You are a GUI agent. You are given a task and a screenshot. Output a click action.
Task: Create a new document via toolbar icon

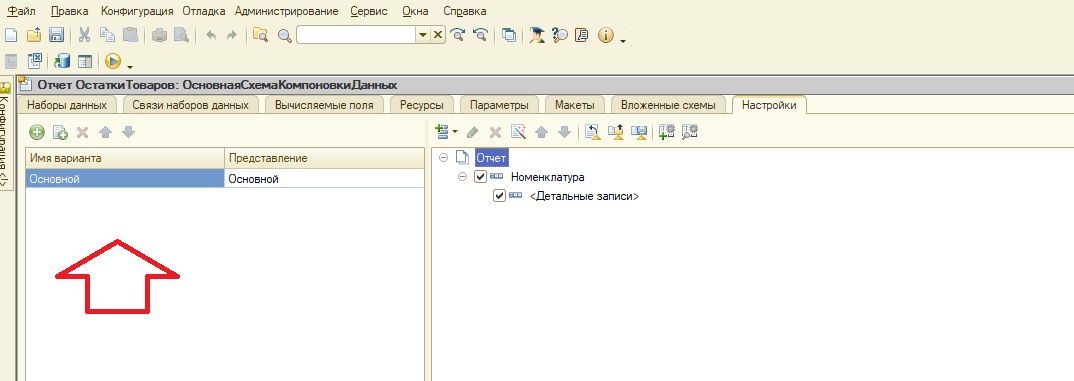(10, 36)
